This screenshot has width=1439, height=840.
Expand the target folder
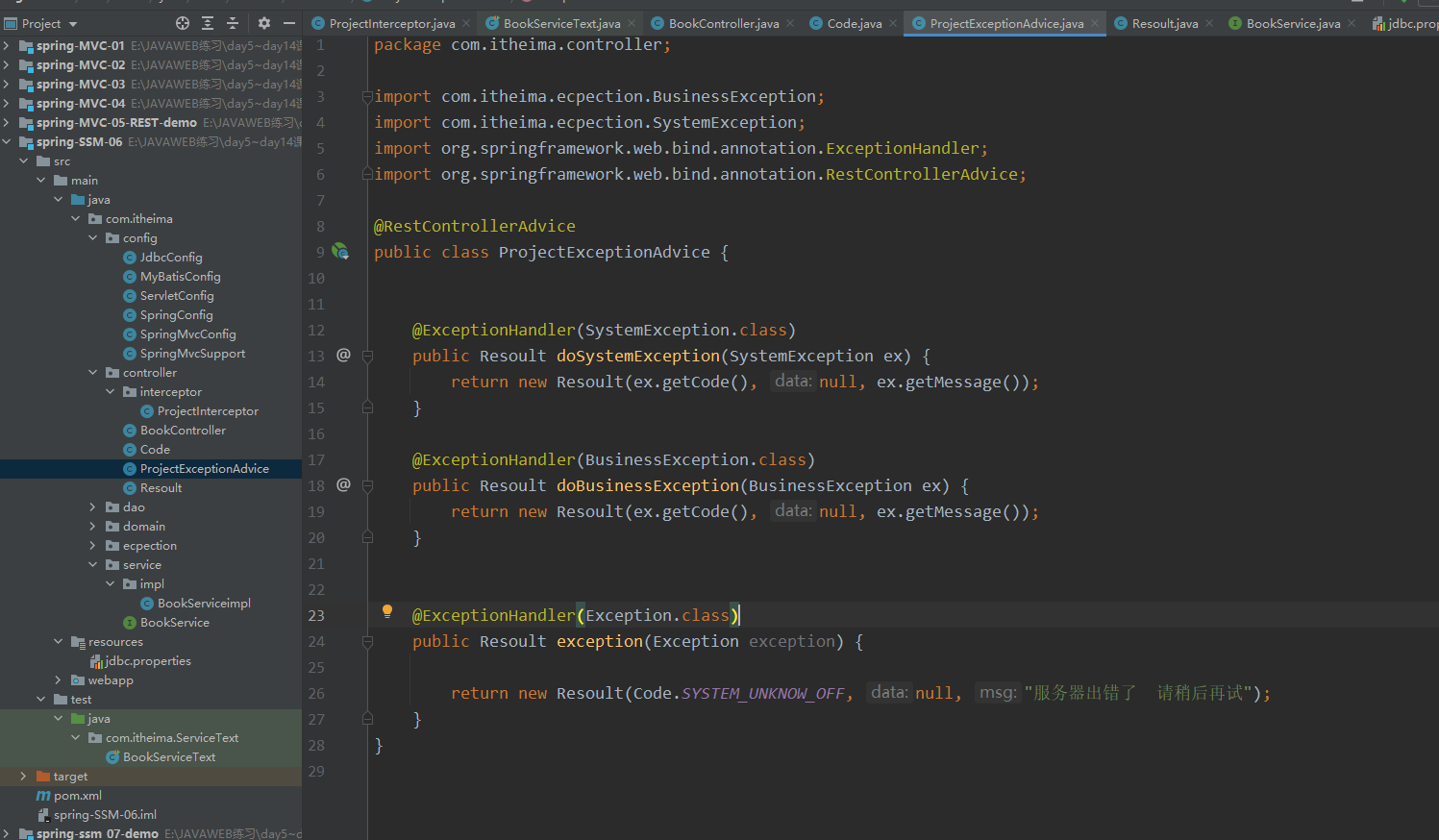pos(23,777)
